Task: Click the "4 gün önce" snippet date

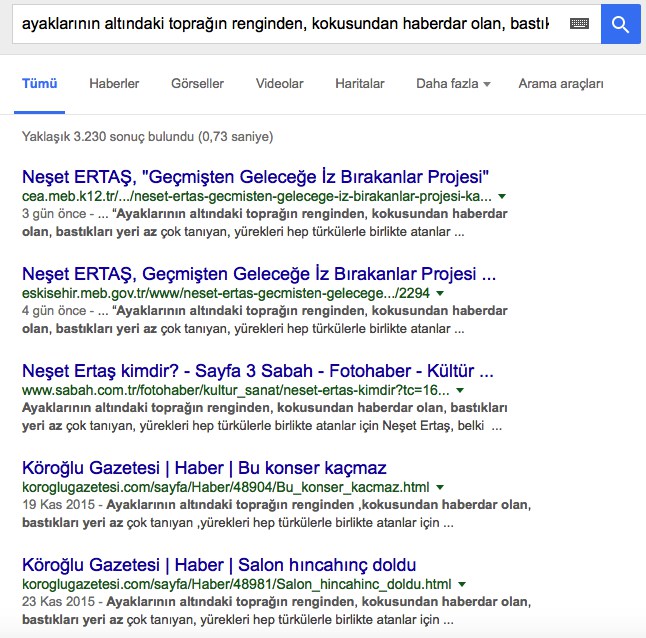Action: tap(54, 311)
